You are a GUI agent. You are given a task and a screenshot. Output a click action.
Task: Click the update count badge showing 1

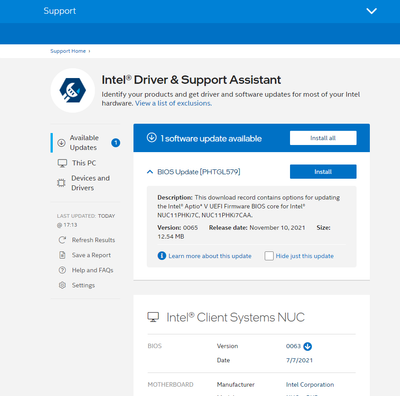[x=116, y=143]
